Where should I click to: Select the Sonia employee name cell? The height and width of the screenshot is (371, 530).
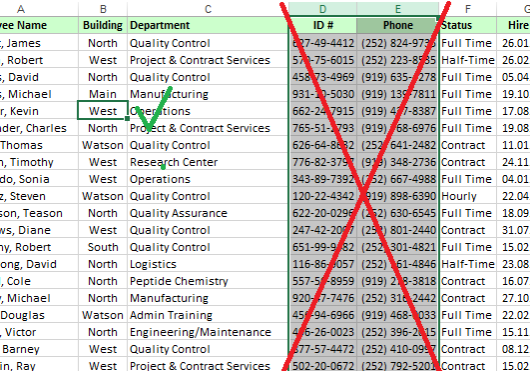tap(39, 179)
